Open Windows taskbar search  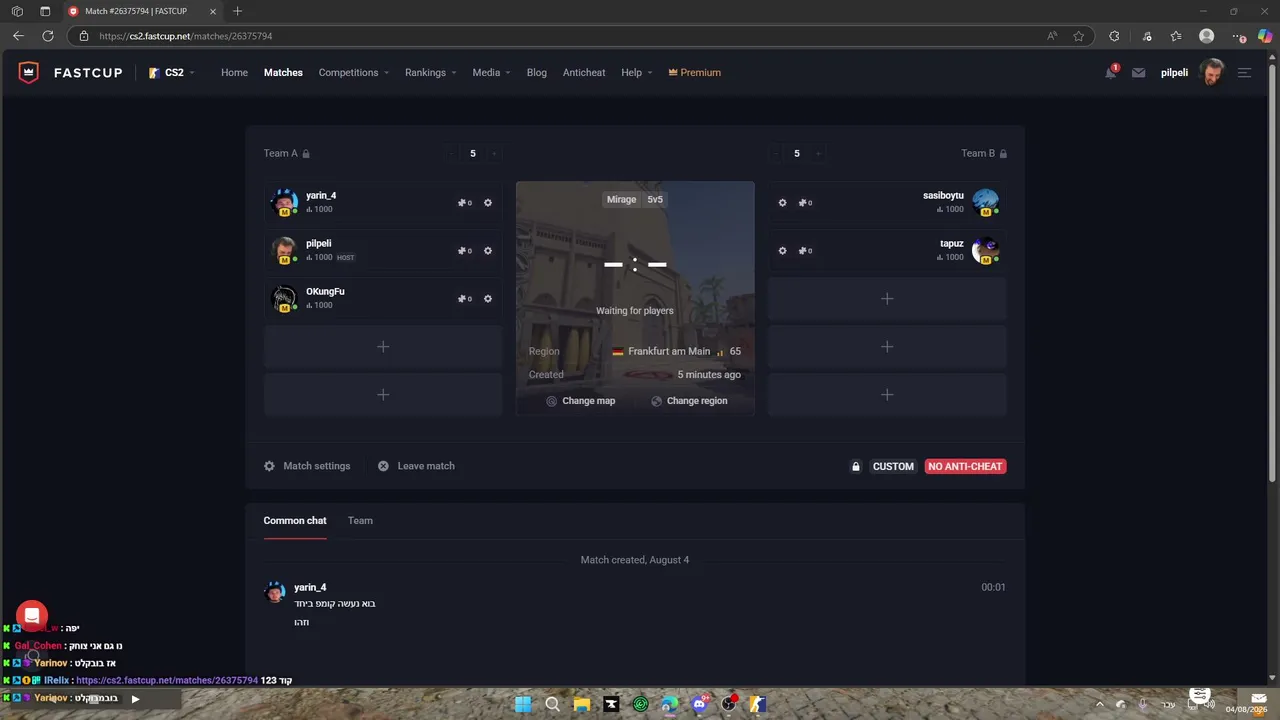pyautogui.click(x=552, y=704)
